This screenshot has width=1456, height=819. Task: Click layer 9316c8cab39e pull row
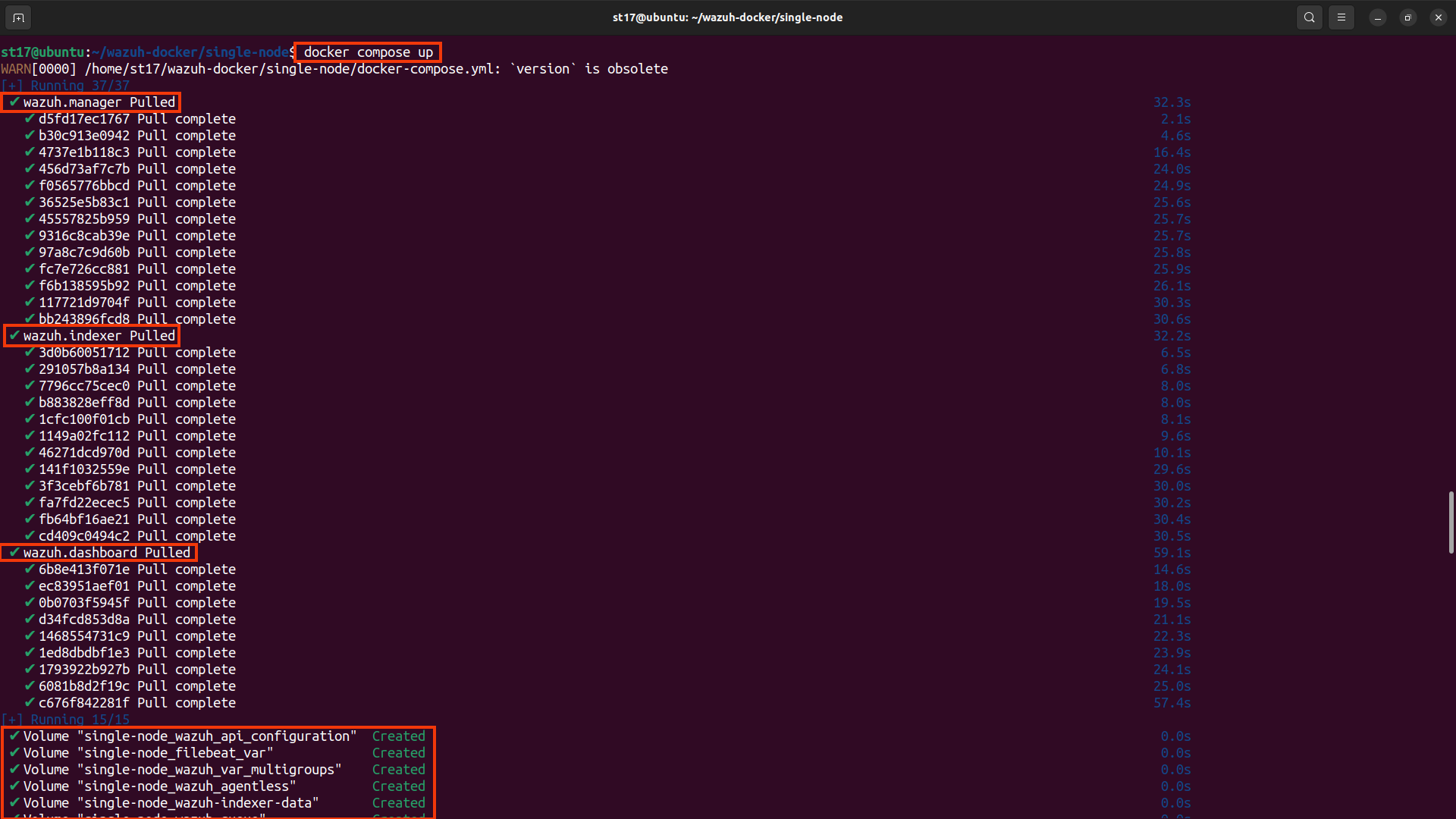pos(130,236)
